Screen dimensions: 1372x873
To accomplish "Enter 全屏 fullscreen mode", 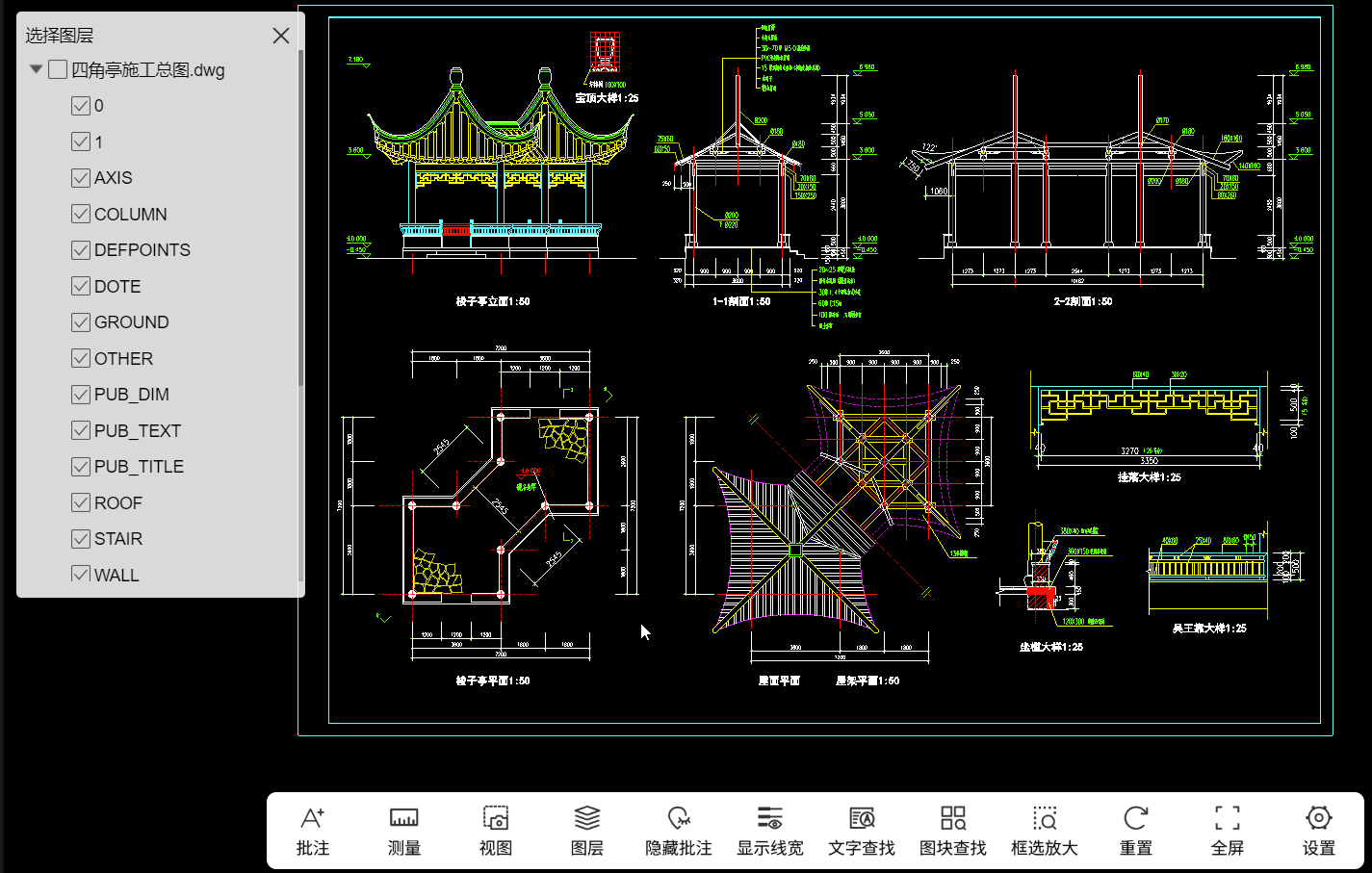I will tap(1228, 831).
